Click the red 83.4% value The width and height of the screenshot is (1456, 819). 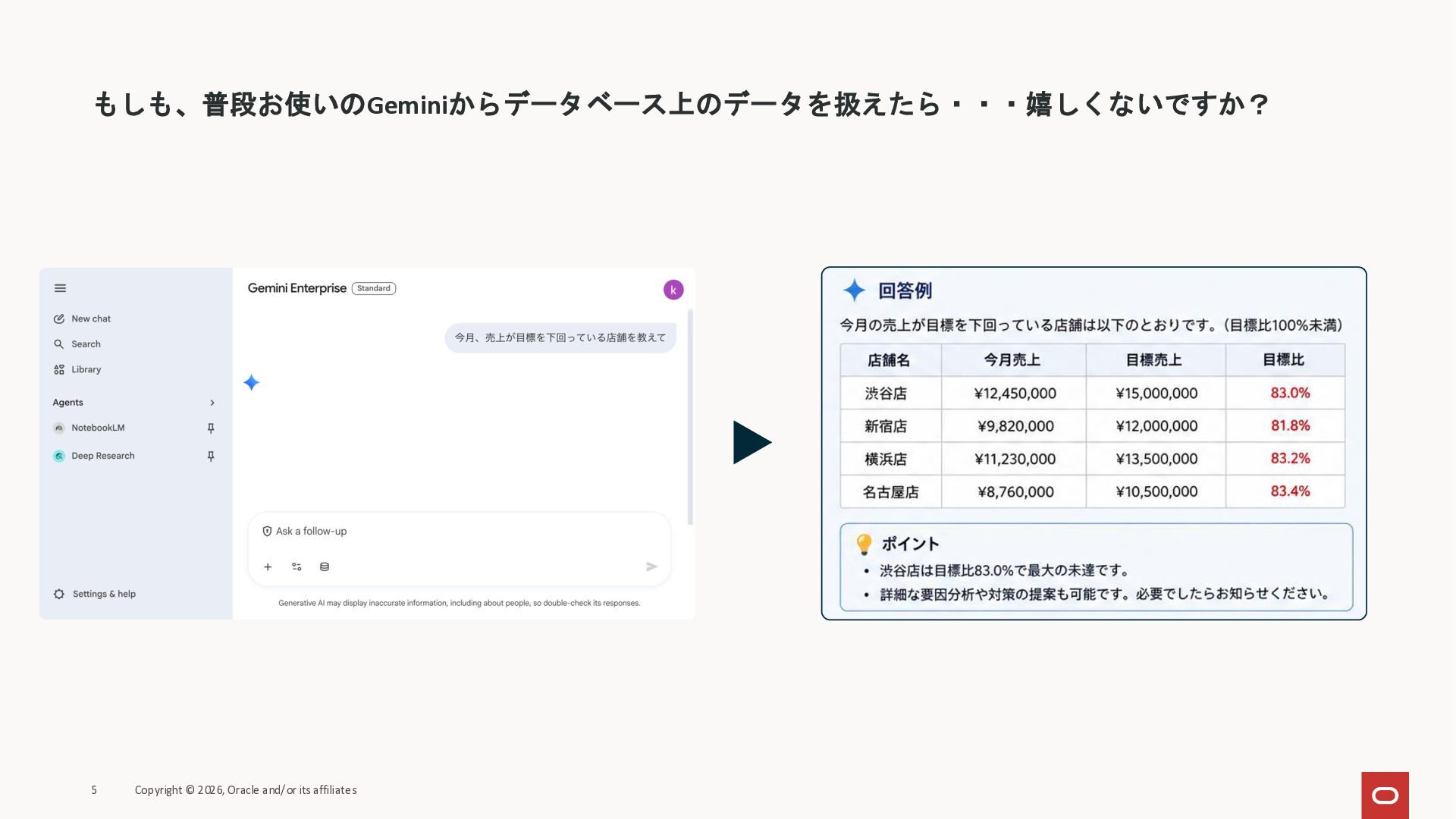click(1290, 491)
